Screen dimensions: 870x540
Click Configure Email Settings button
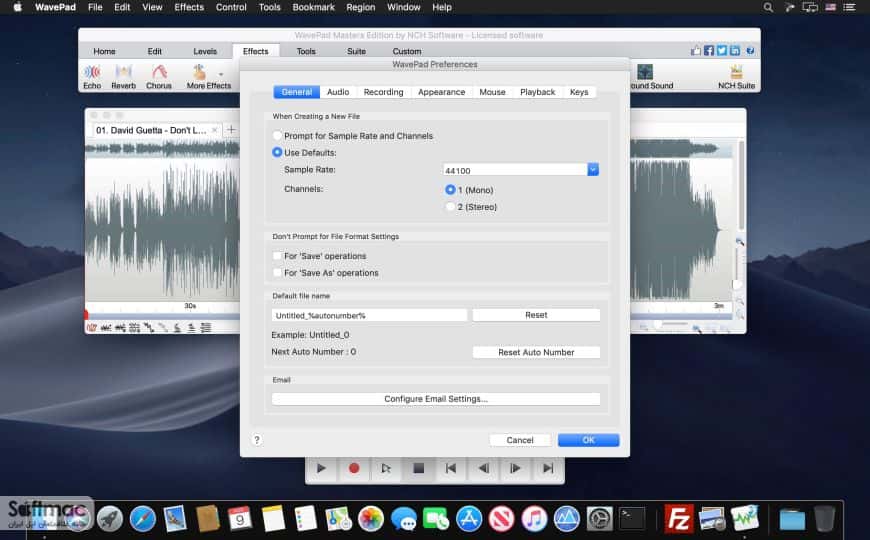436,398
